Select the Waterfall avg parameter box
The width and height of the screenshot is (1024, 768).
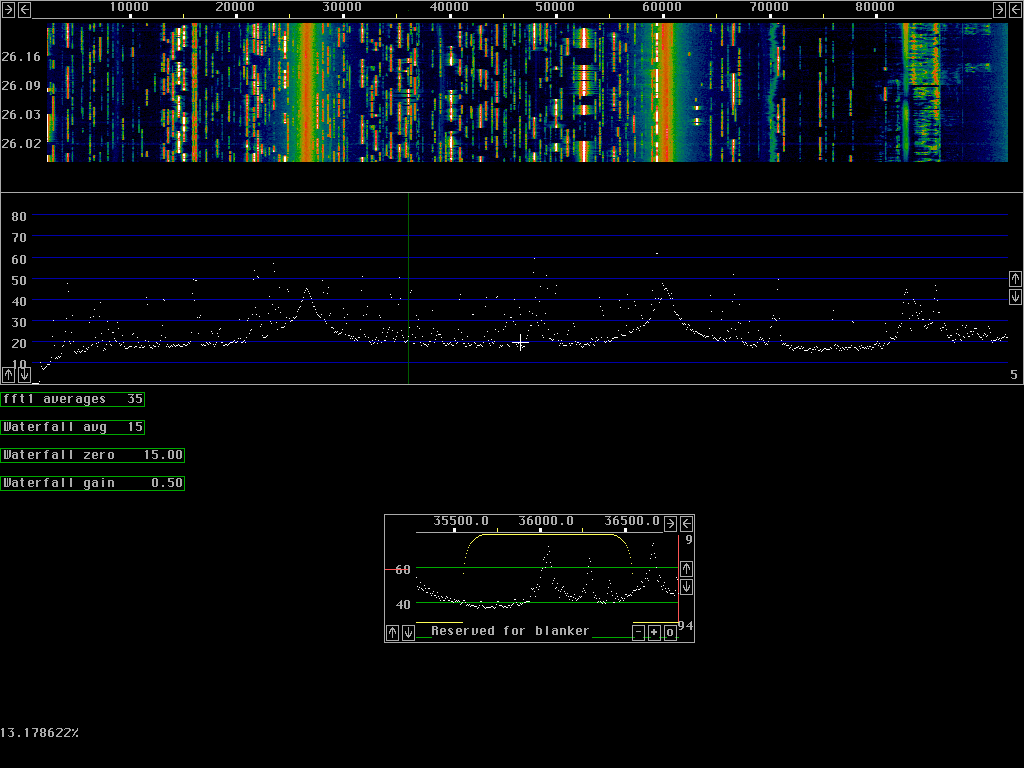(72, 427)
